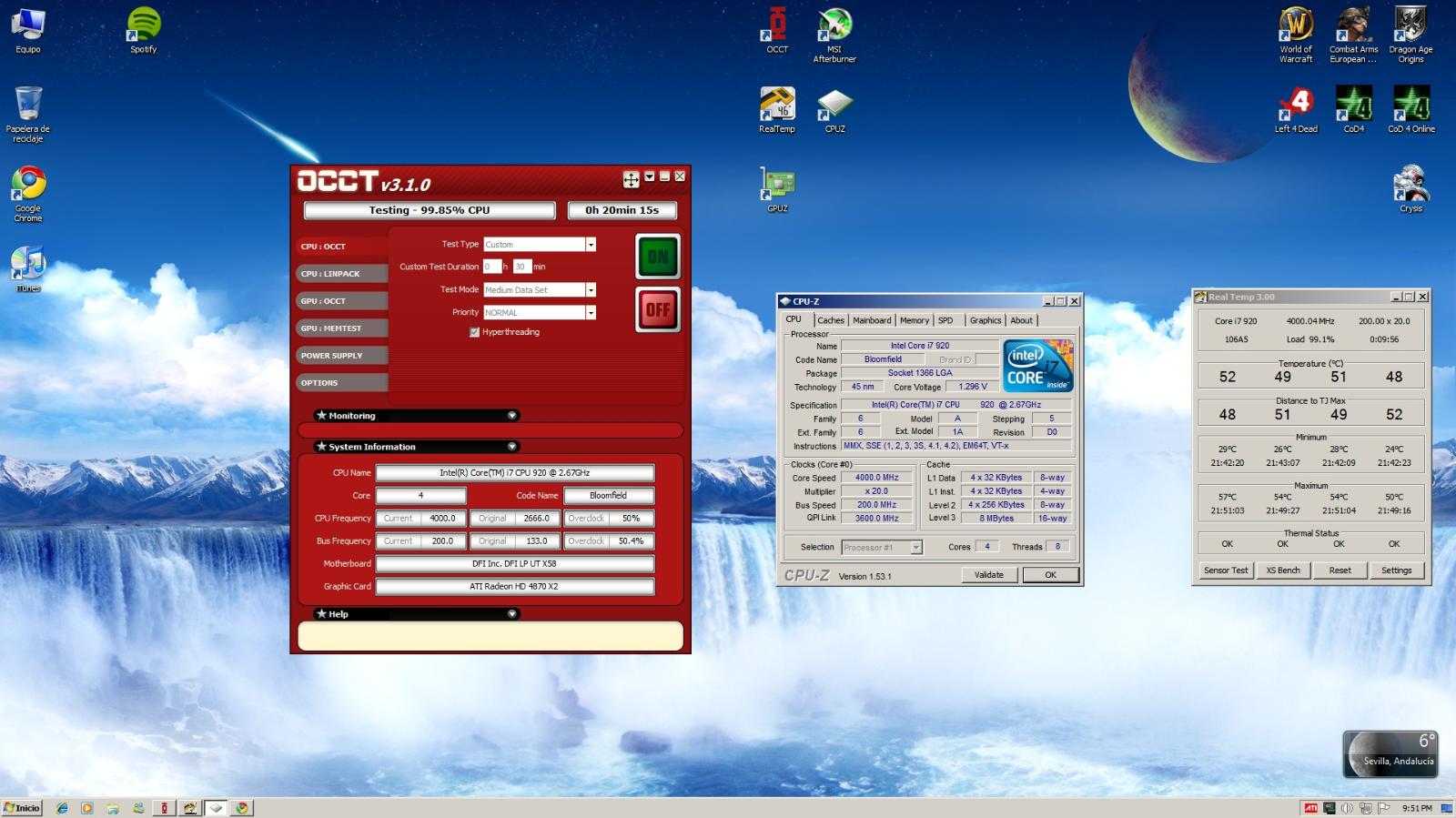Click XS Bench in Real Temp

click(1283, 571)
